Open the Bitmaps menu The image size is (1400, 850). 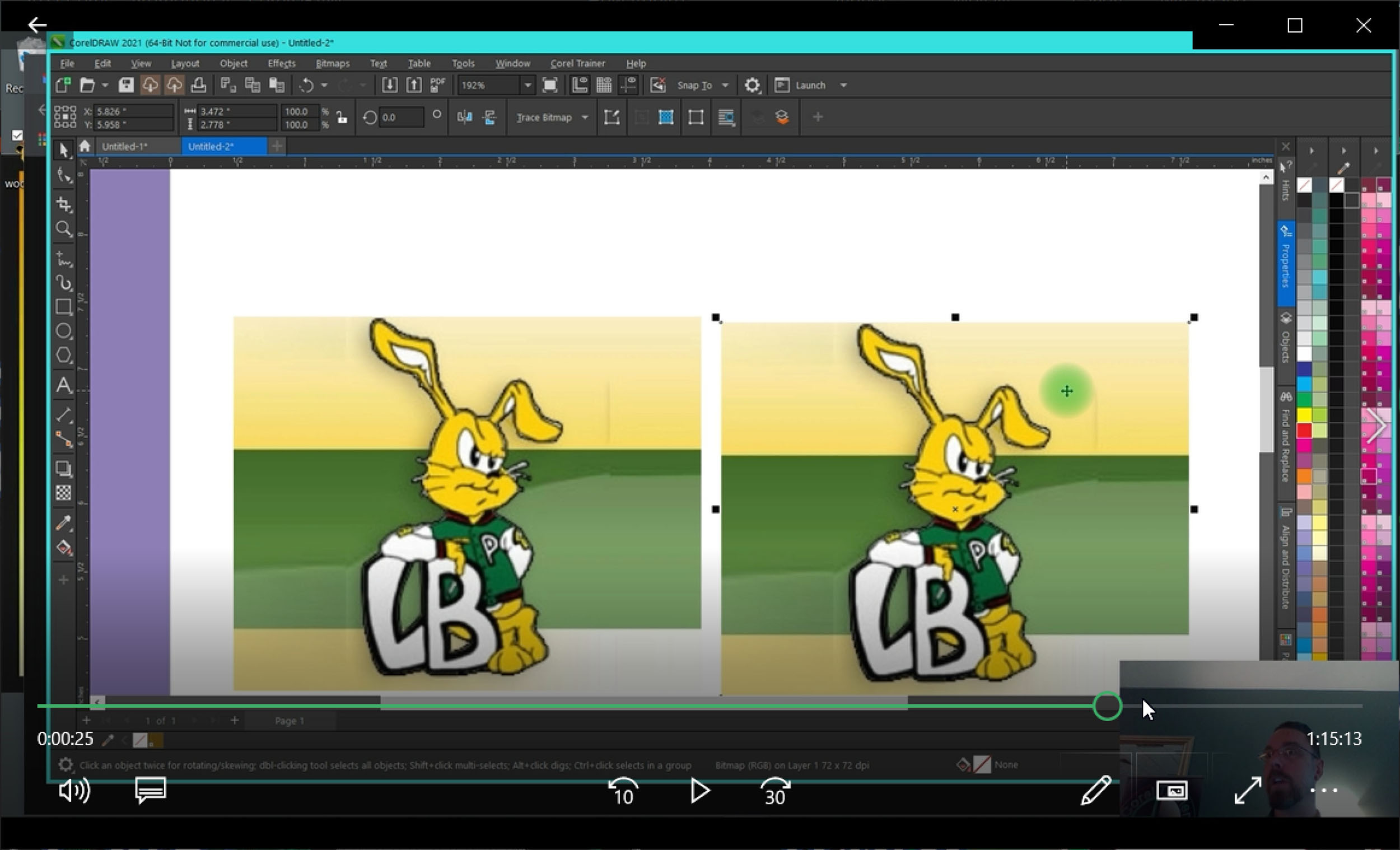coord(333,63)
